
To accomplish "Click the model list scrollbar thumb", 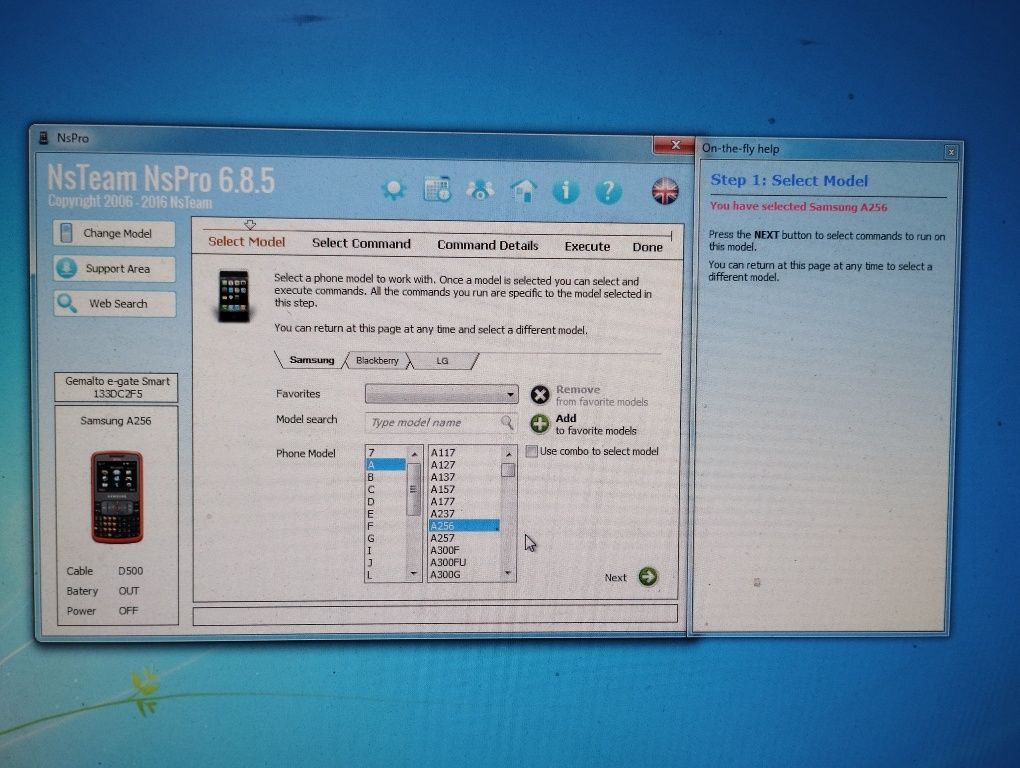I will (508, 470).
